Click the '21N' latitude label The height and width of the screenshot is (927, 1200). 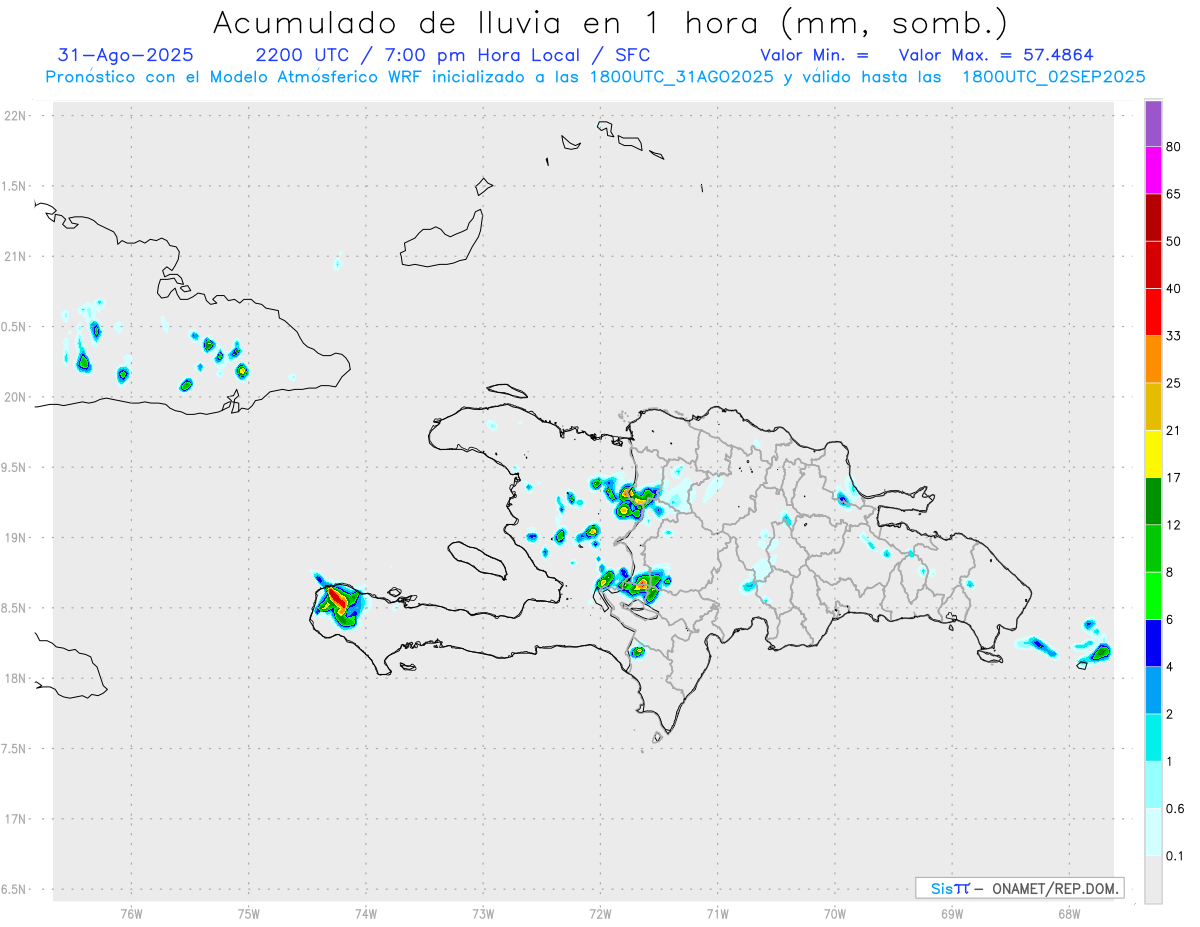pyautogui.click(x=17, y=257)
